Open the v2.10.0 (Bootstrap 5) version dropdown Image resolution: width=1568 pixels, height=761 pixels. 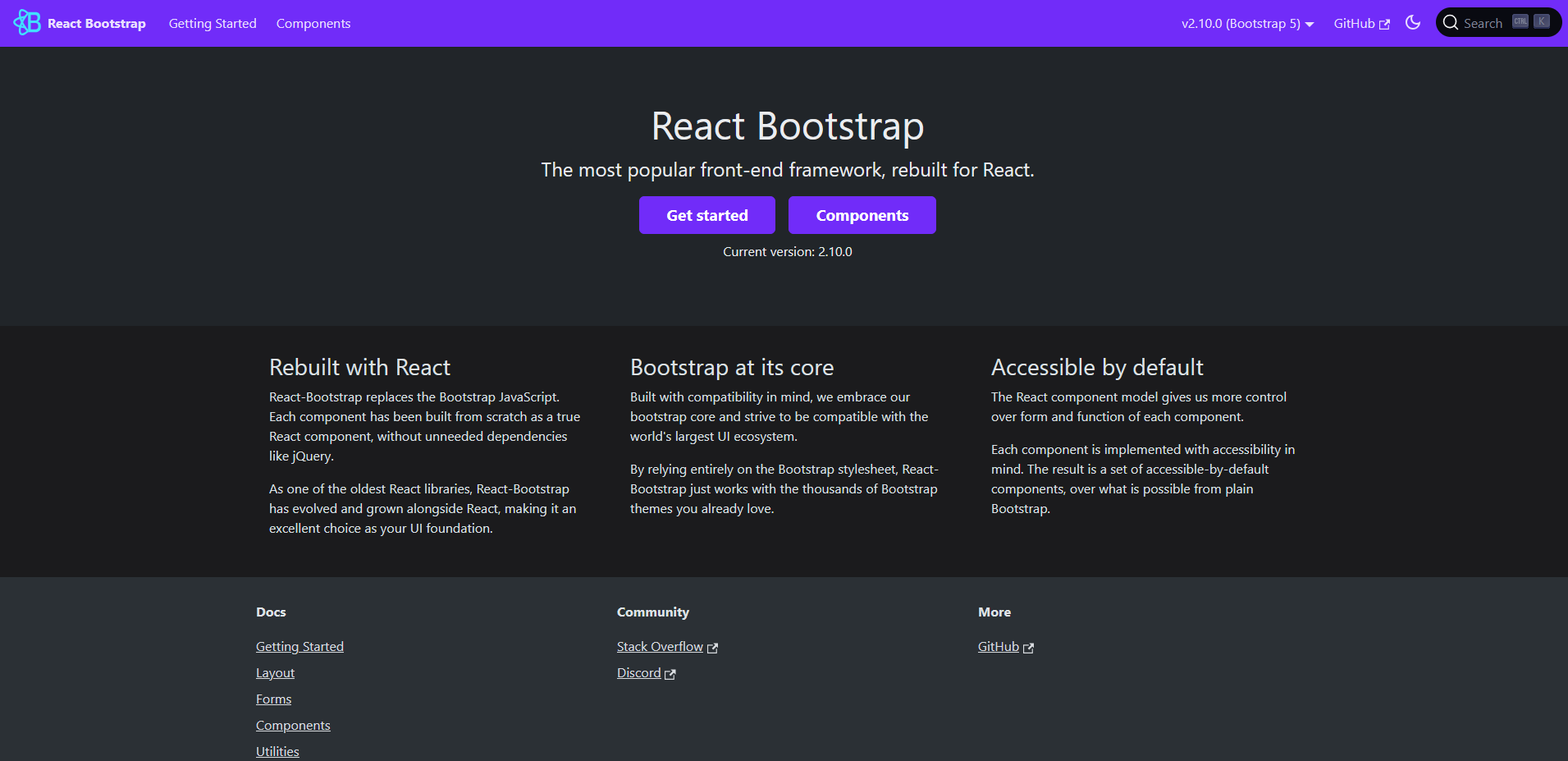coord(1247,24)
